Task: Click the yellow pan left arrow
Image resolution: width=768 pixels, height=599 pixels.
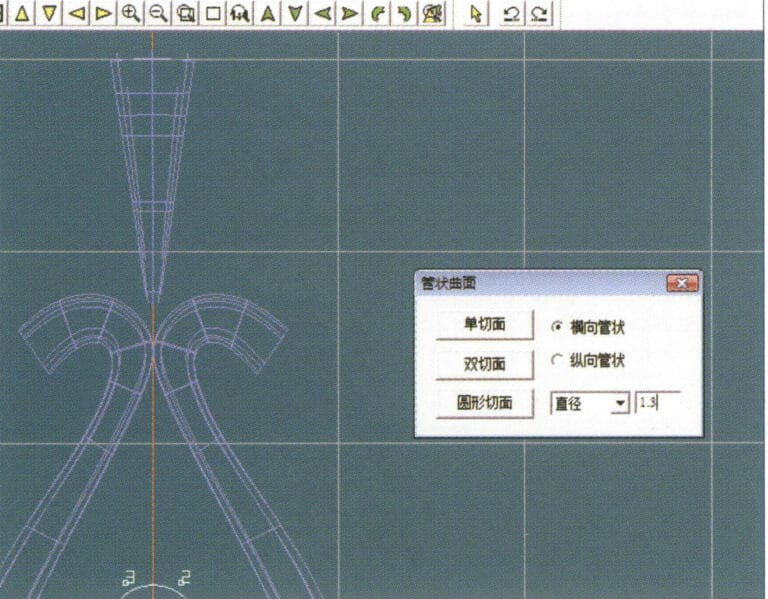Action: [x=76, y=13]
